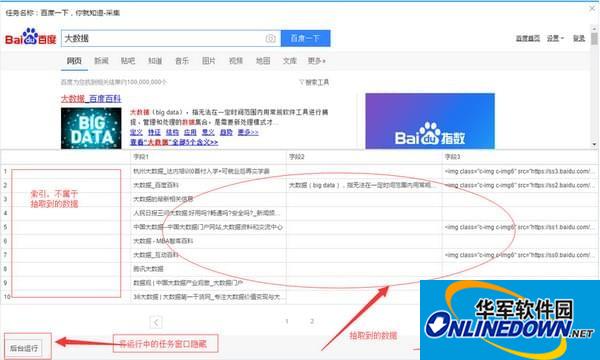Click the 字段3 column header
This screenshot has width=600, height=360.
(520, 157)
